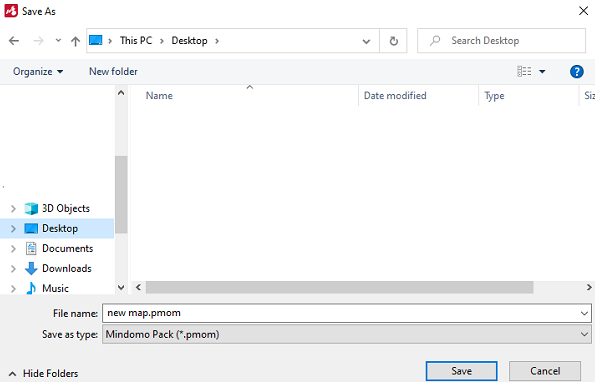Open the Save as type dropdown

[346, 334]
